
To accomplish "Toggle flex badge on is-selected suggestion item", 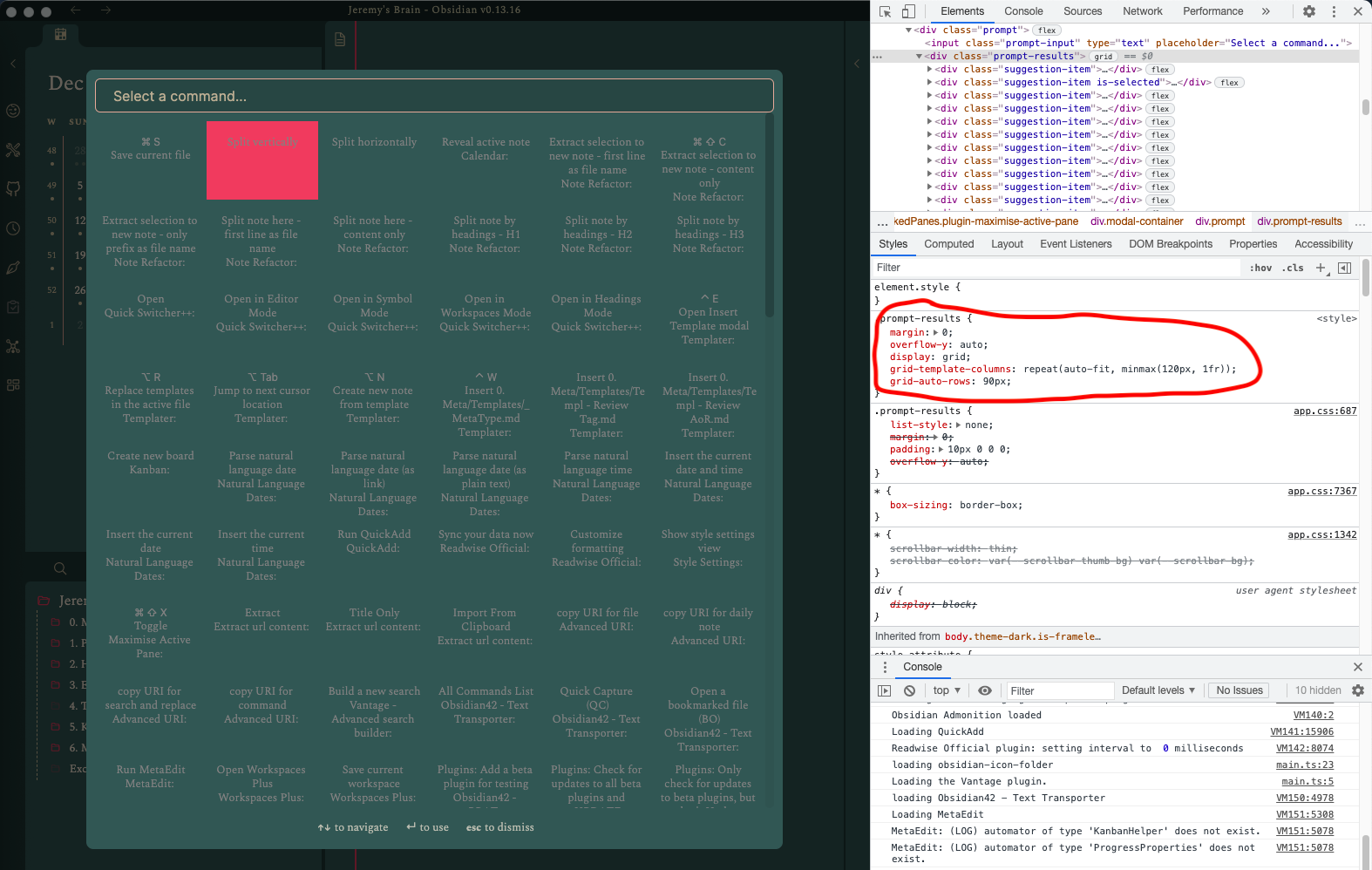I will click(1230, 83).
